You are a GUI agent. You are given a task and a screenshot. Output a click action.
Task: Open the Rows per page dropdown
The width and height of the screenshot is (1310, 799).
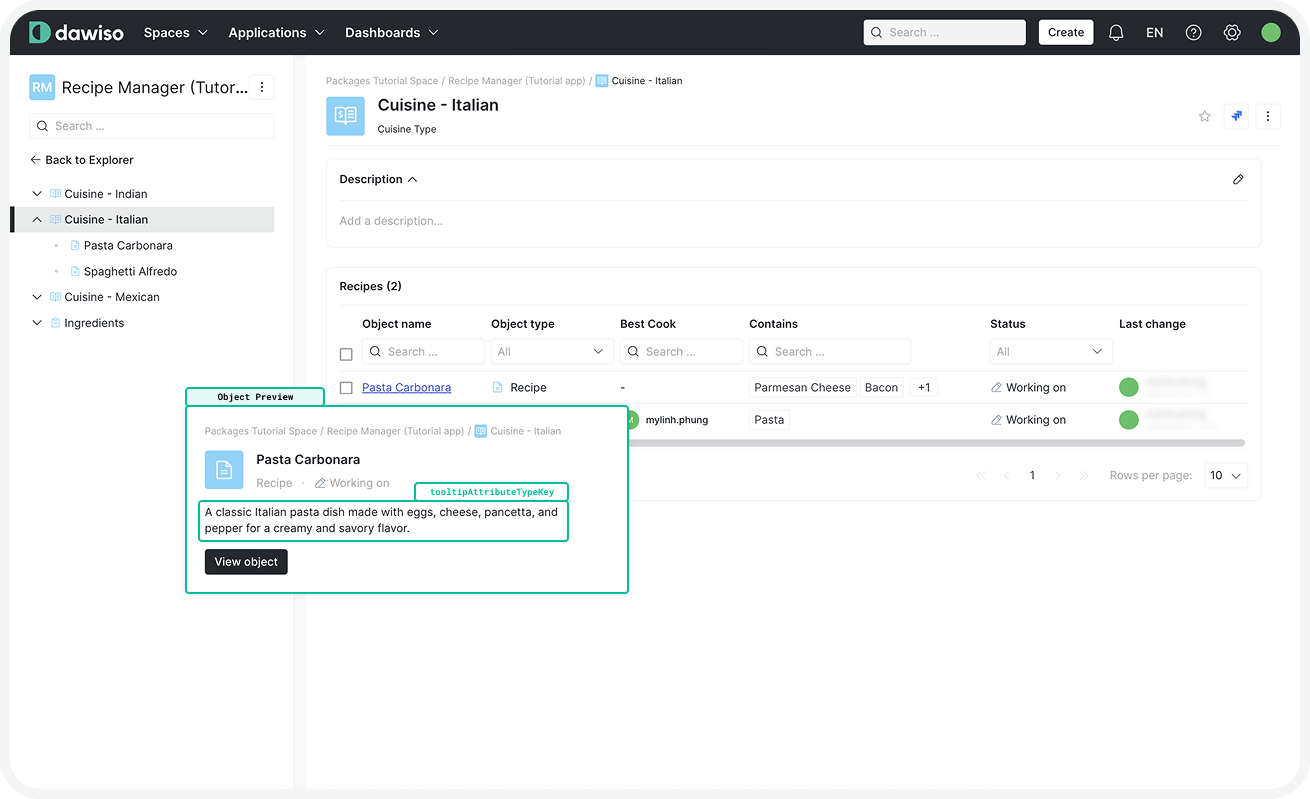(x=1225, y=476)
